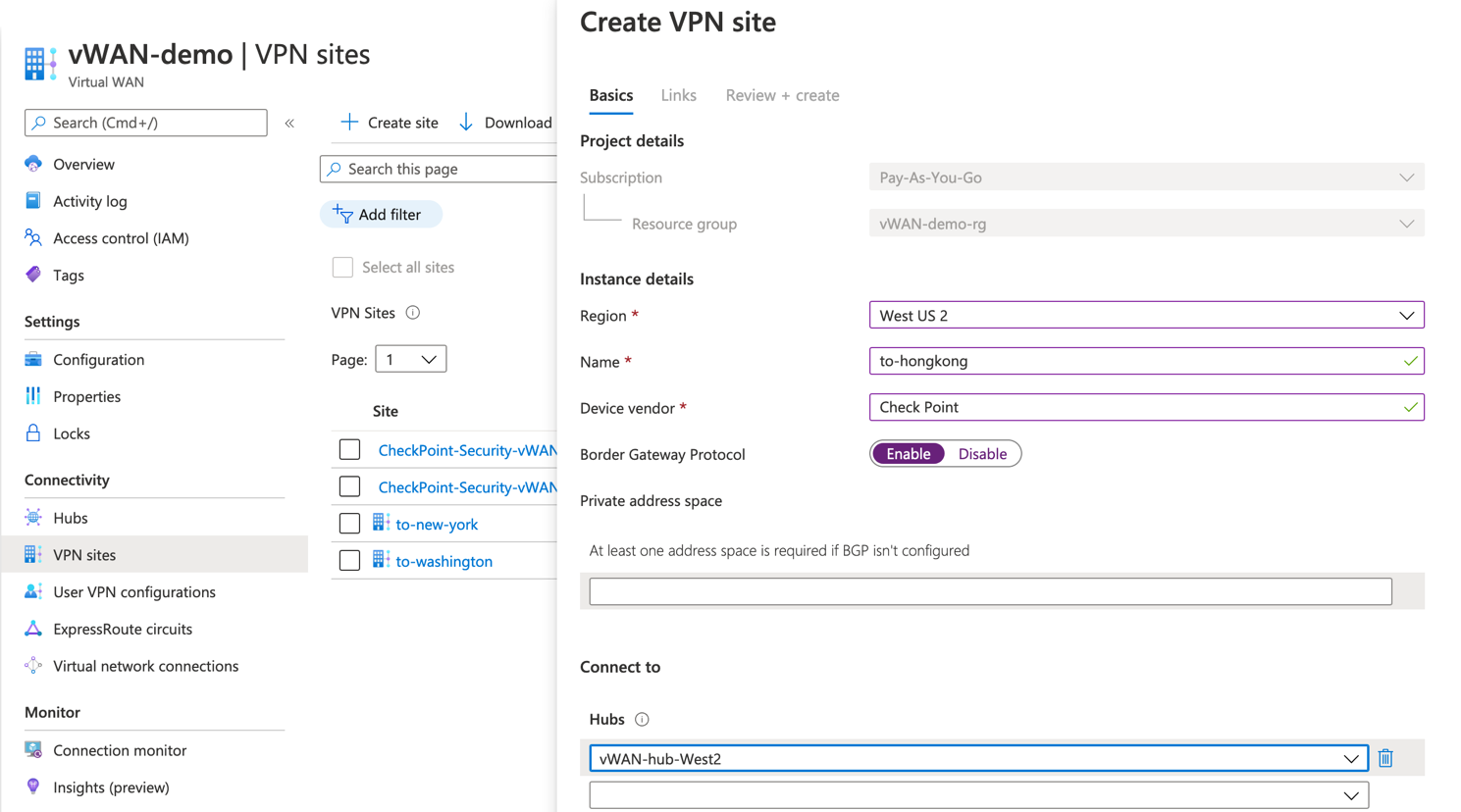Switch to the Review + create tab

click(x=782, y=95)
